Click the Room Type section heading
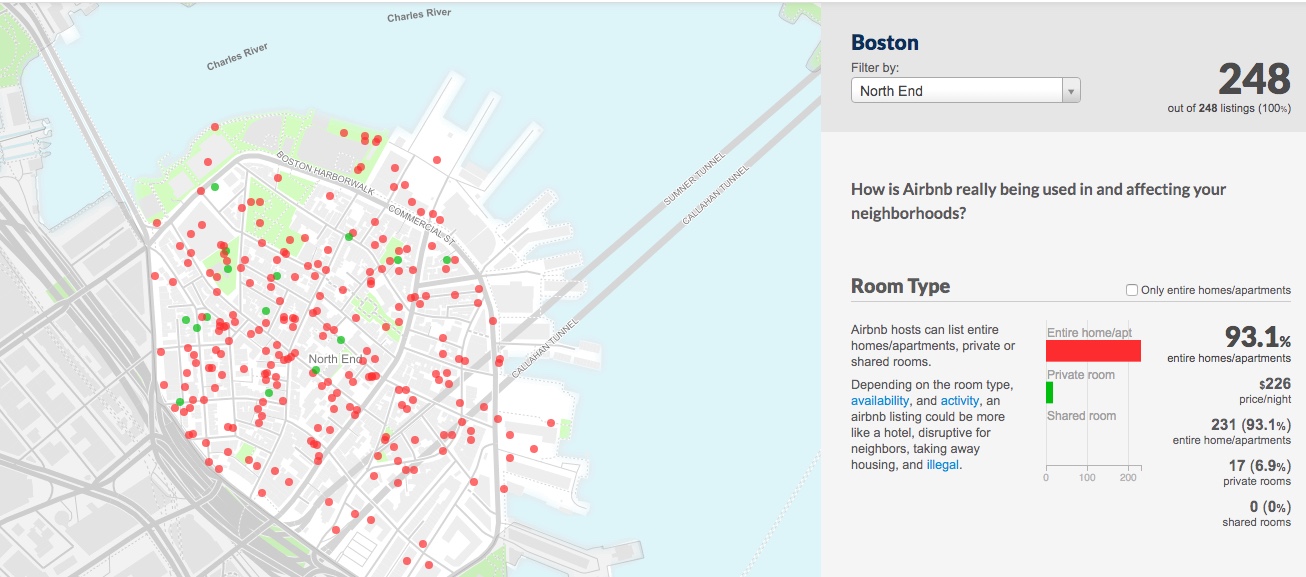Screen dimensions: 1306x577 pos(900,286)
